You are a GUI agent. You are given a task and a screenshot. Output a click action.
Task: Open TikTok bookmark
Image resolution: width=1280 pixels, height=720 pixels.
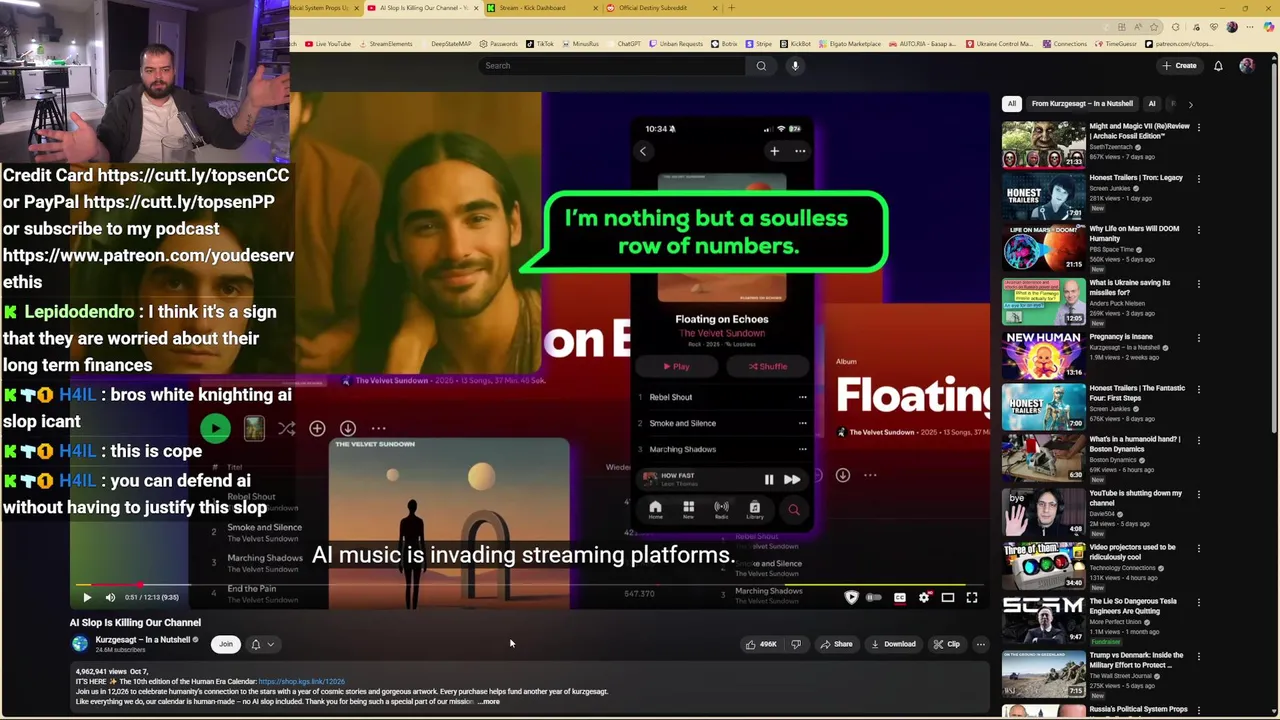(x=540, y=44)
